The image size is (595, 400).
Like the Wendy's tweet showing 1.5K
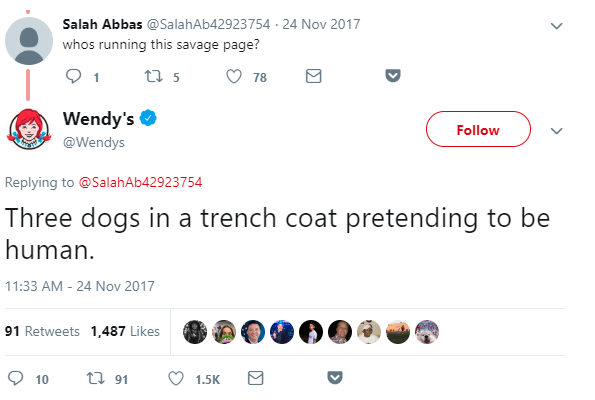coord(176,378)
